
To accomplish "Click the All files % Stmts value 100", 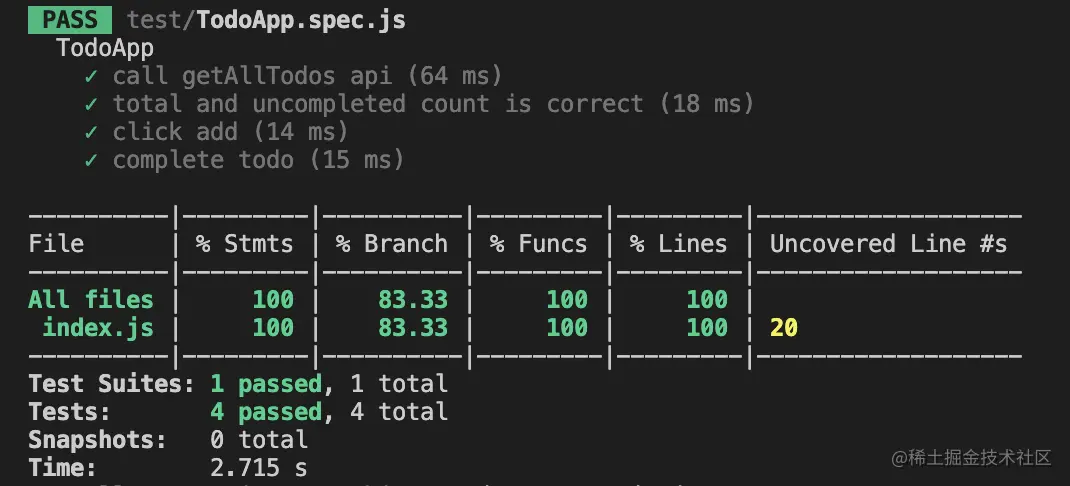I will pos(273,300).
